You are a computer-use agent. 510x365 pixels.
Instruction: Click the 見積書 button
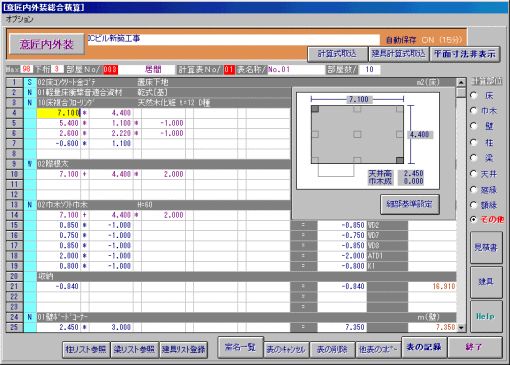click(x=486, y=247)
